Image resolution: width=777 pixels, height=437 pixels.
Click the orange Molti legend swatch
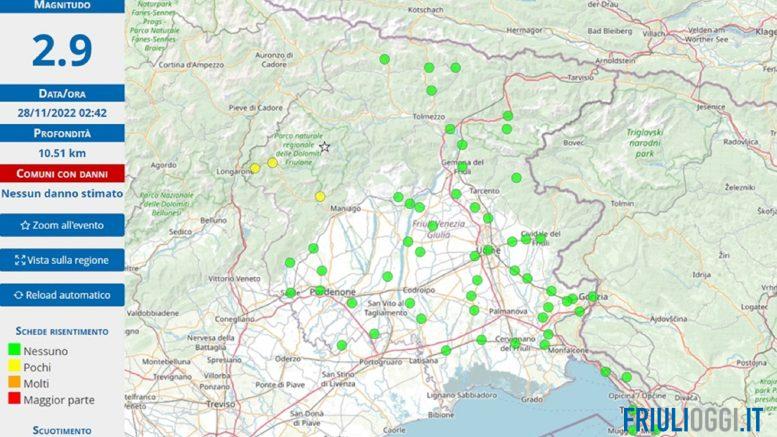click(15, 383)
